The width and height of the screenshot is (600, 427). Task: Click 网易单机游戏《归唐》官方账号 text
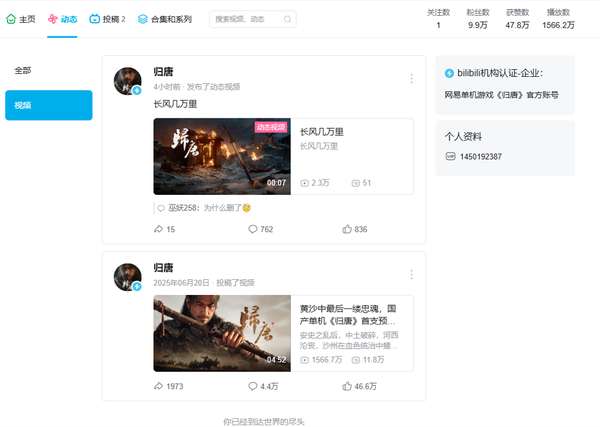pos(501,95)
